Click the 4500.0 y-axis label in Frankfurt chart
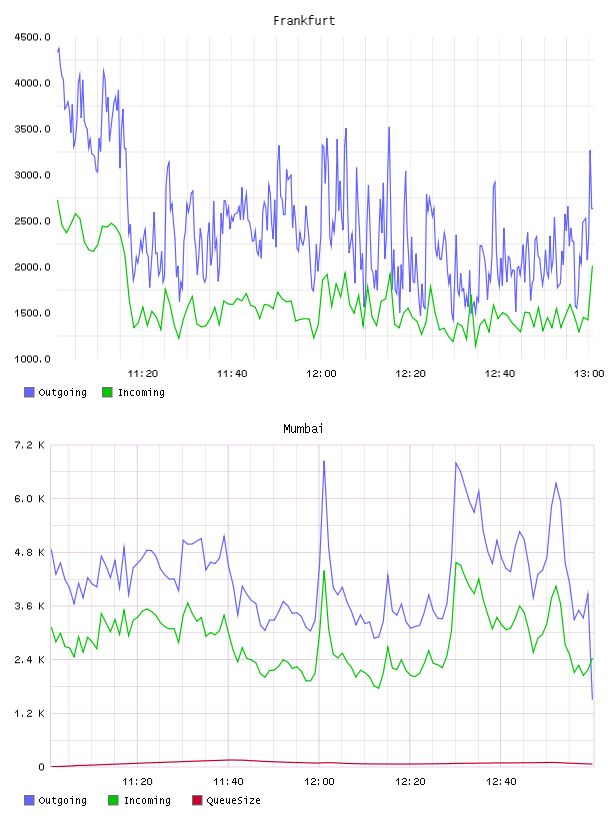 [32, 37]
